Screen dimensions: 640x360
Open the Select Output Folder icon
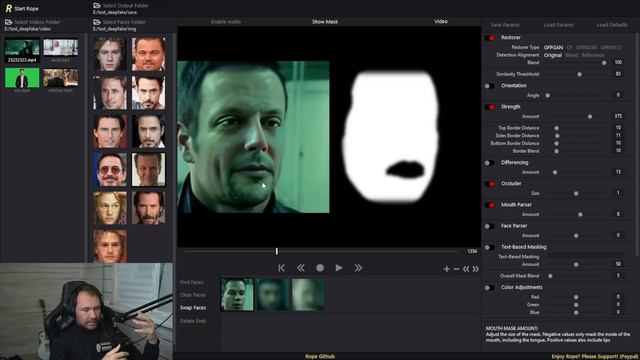tap(97, 6)
